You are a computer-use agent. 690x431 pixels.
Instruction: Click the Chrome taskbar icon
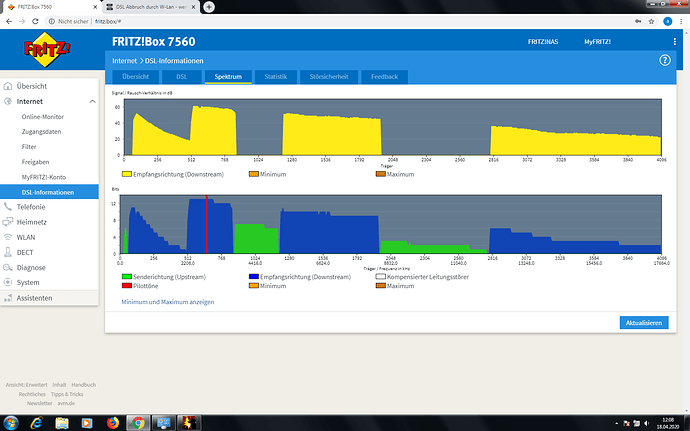click(138, 423)
